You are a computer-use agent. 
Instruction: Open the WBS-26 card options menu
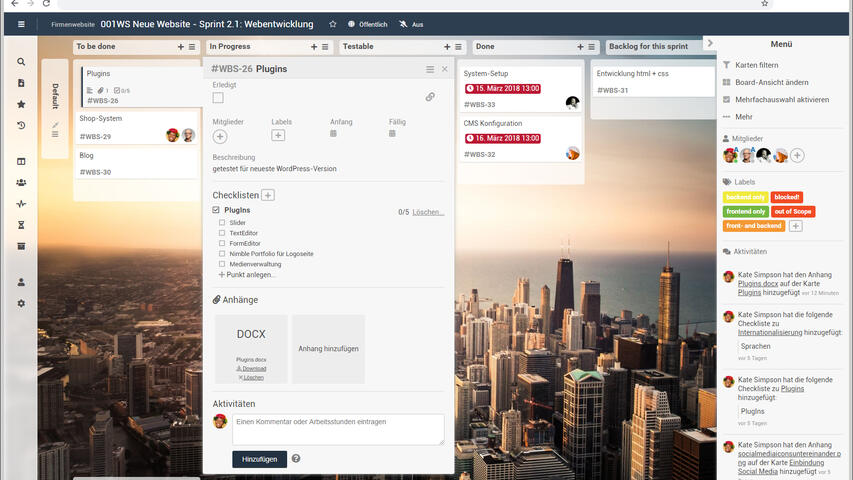[x=430, y=69]
